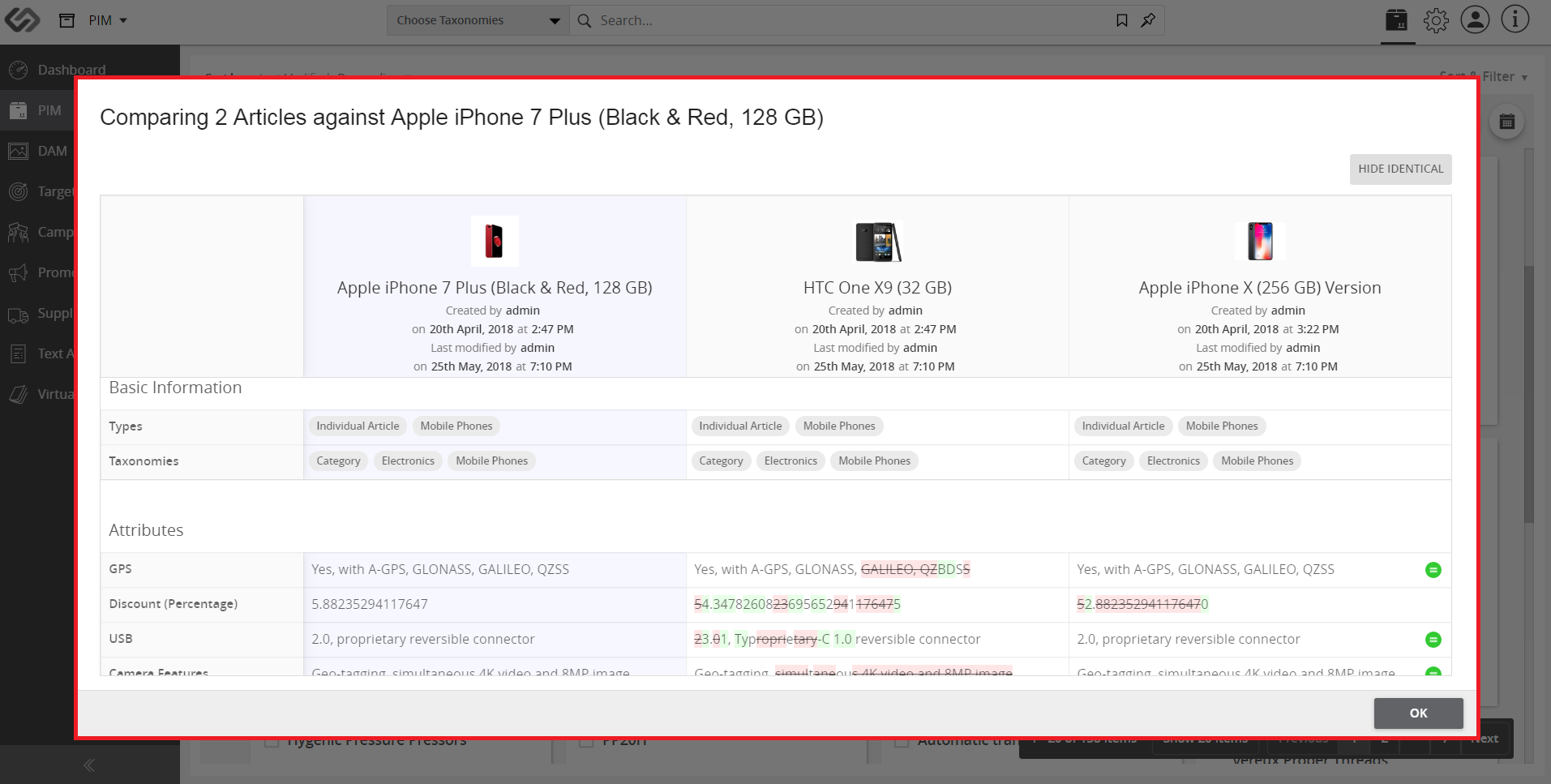Click the green equal icon in GPS row
Screen dimensions: 1551x784
(x=1433, y=570)
